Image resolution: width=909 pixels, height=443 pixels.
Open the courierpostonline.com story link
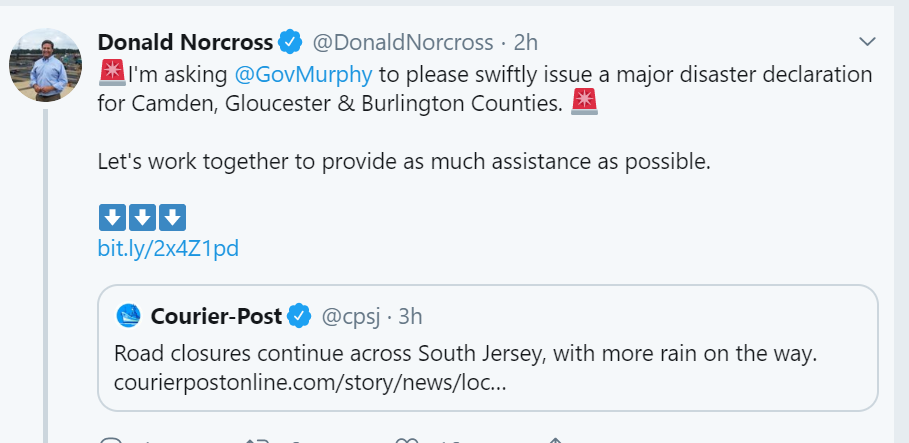[x=310, y=382]
